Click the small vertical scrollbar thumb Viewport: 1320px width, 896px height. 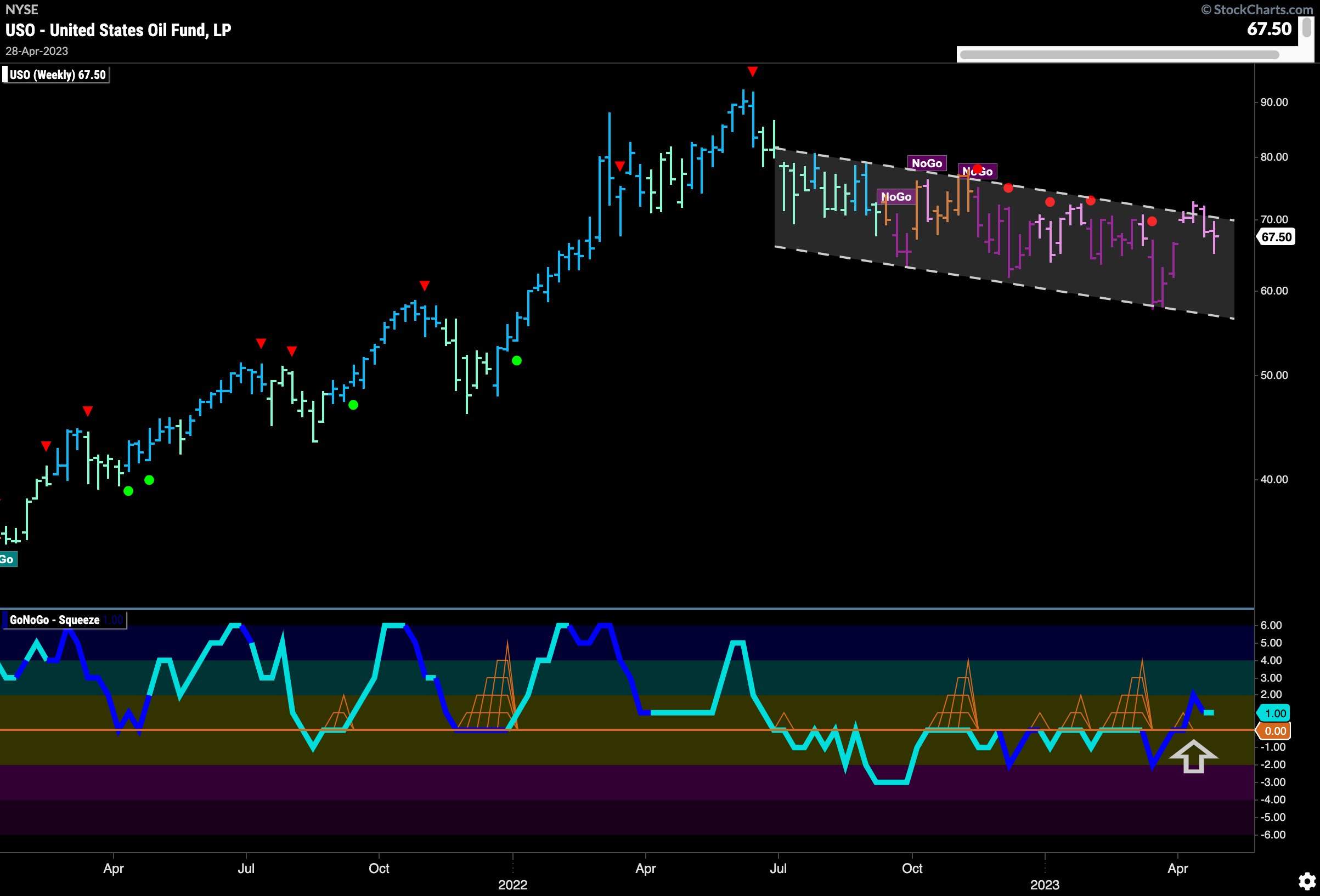1307,27
